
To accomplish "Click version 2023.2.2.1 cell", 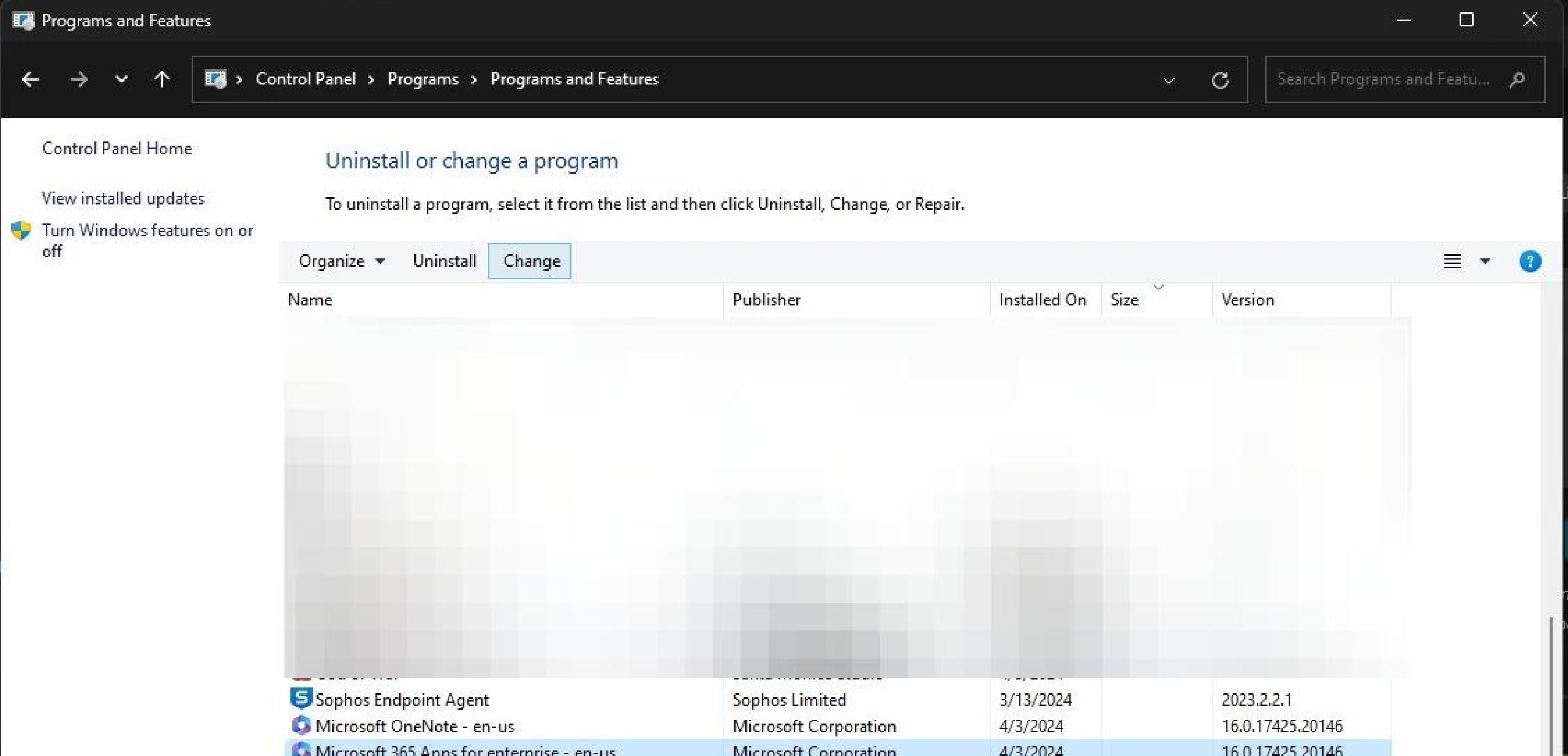I will tap(1257, 700).
